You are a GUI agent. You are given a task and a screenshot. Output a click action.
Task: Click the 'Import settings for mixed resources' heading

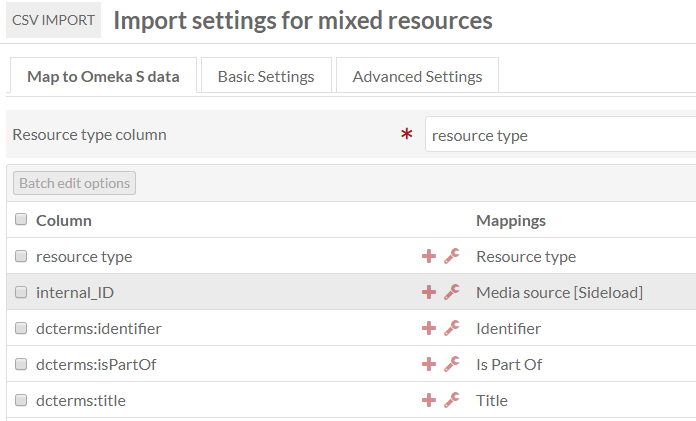click(x=303, y=20)
